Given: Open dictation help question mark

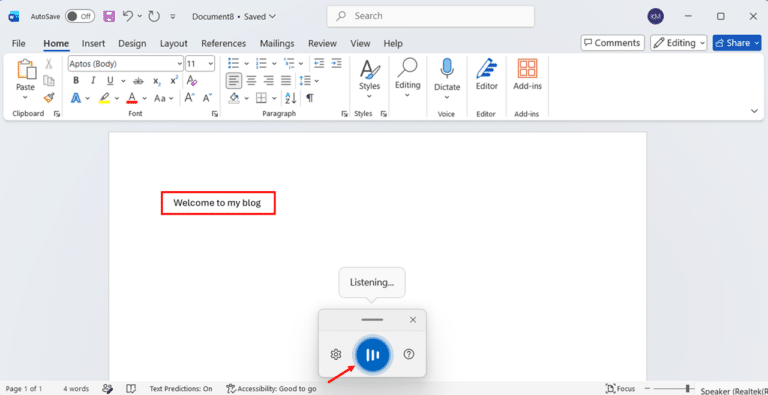Looking at the screenshot, I should pos(408,354).
